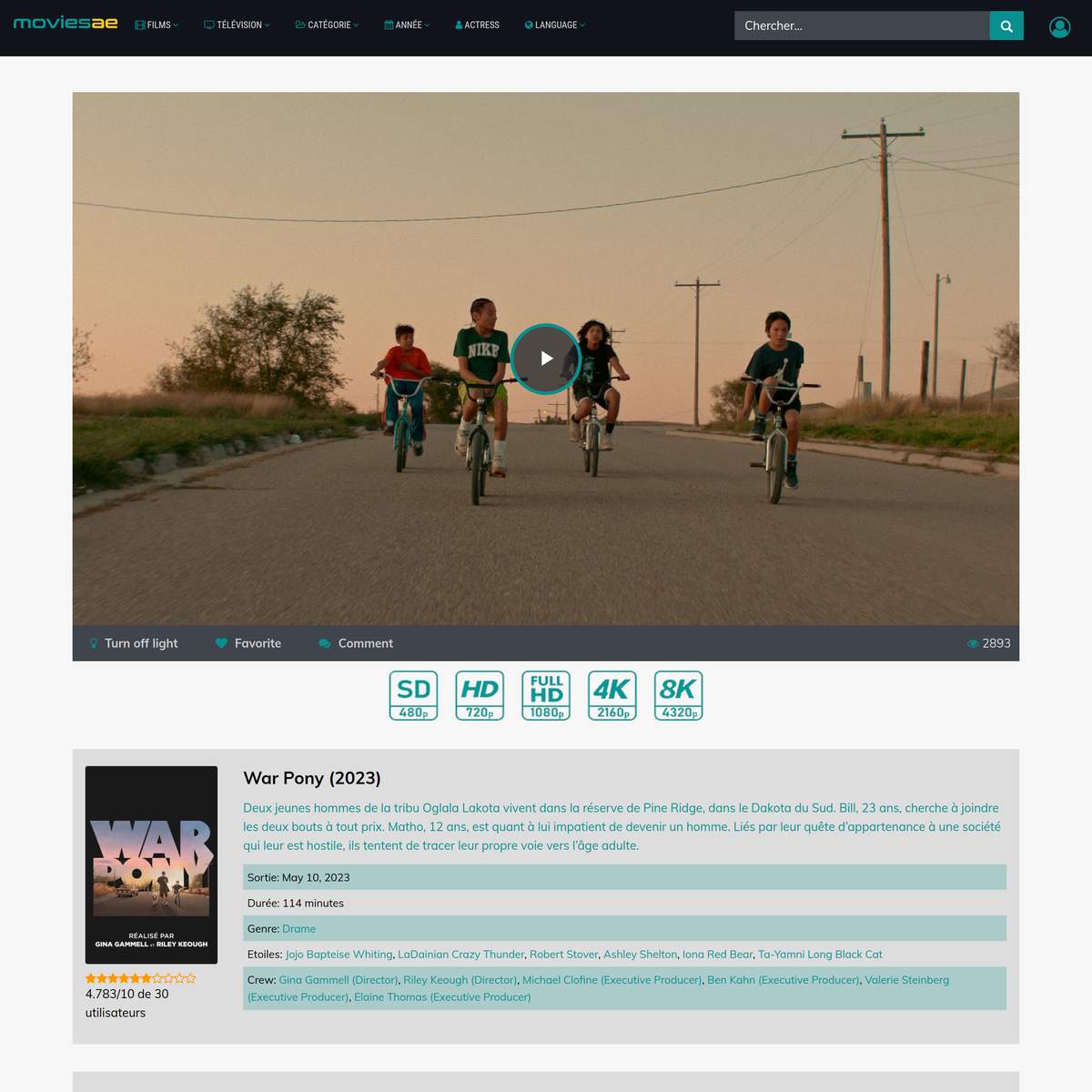Viewport: 1092px width, 1092px height.
Task: Open the Films dropdown menu
Action: tap(157, 25)
